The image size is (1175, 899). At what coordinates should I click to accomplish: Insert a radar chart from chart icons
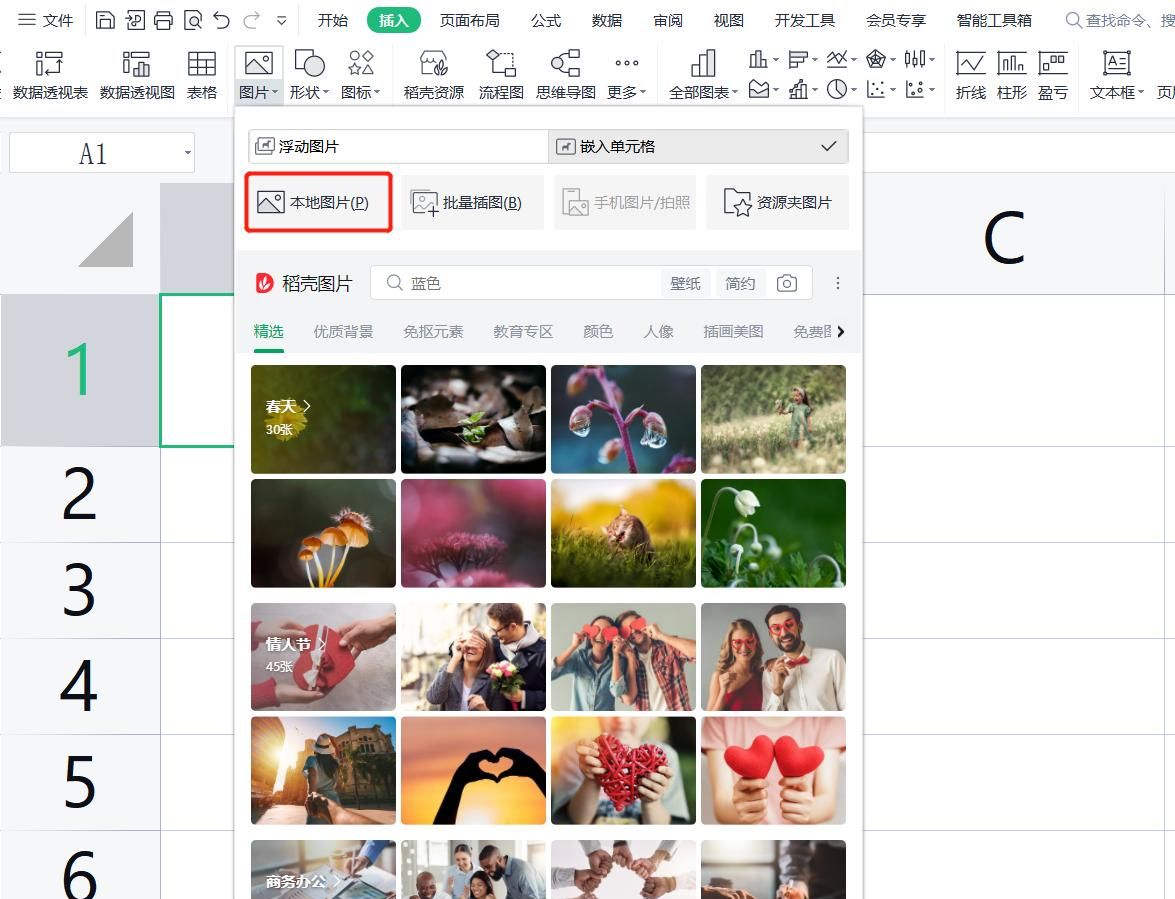click(x=881, y=59)
